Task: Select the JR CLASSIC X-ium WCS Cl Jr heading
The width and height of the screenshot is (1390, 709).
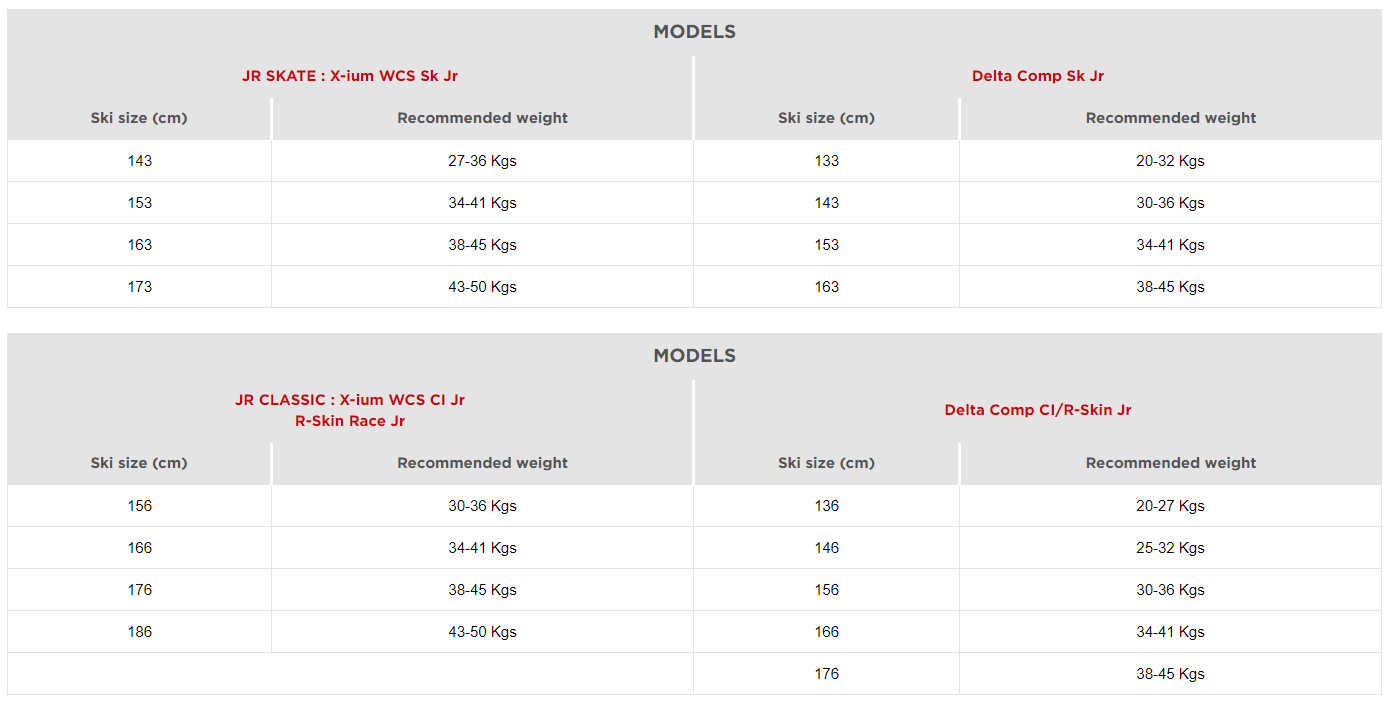Action: point(350,400)
